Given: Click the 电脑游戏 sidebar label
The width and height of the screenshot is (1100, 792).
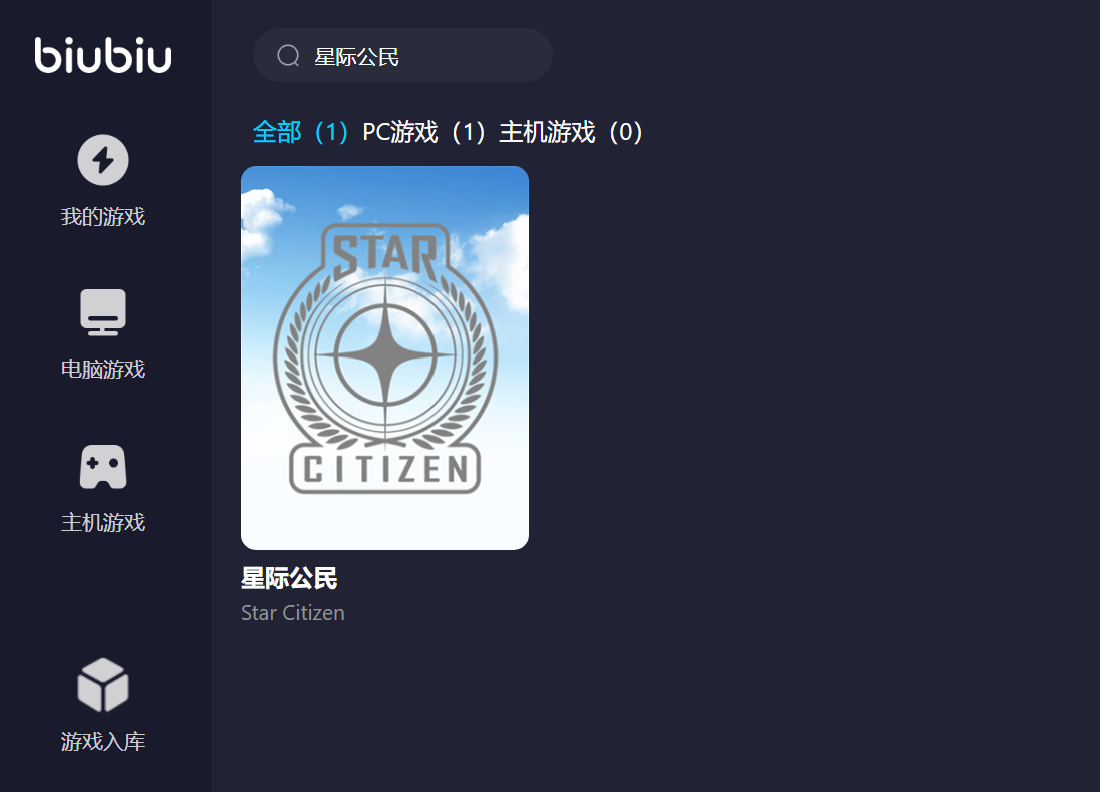Looking at the screenshot, I should pos(103,370).
